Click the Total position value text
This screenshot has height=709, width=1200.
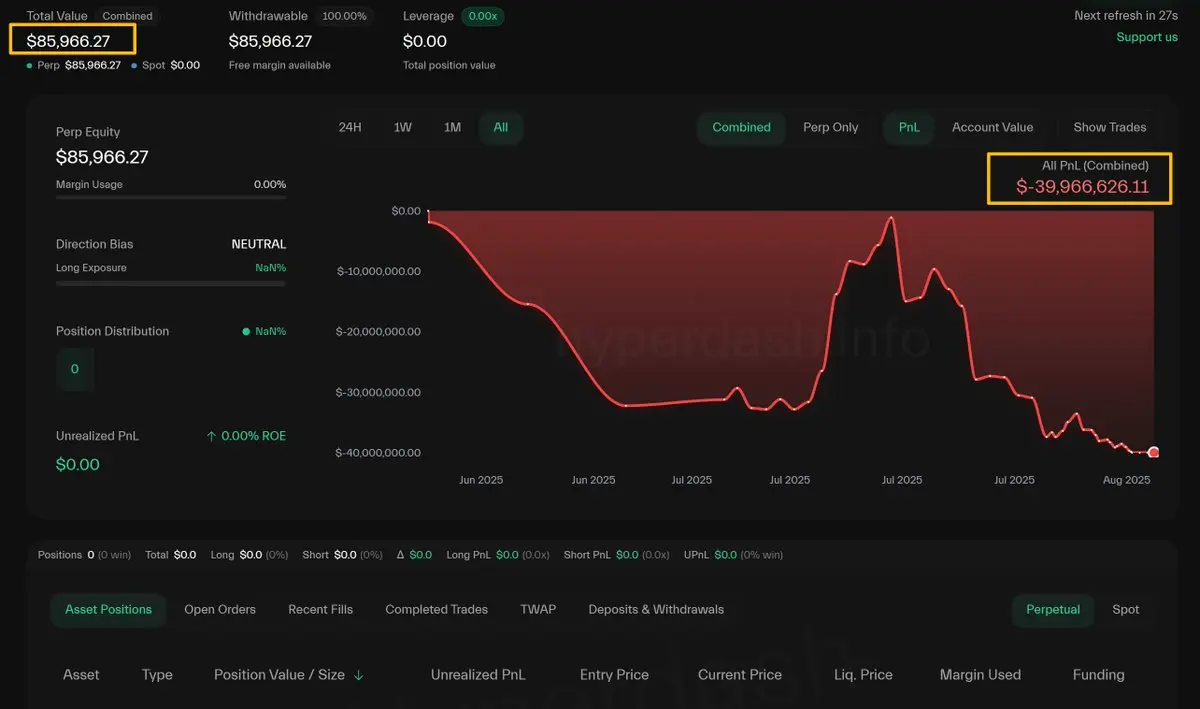449,65
